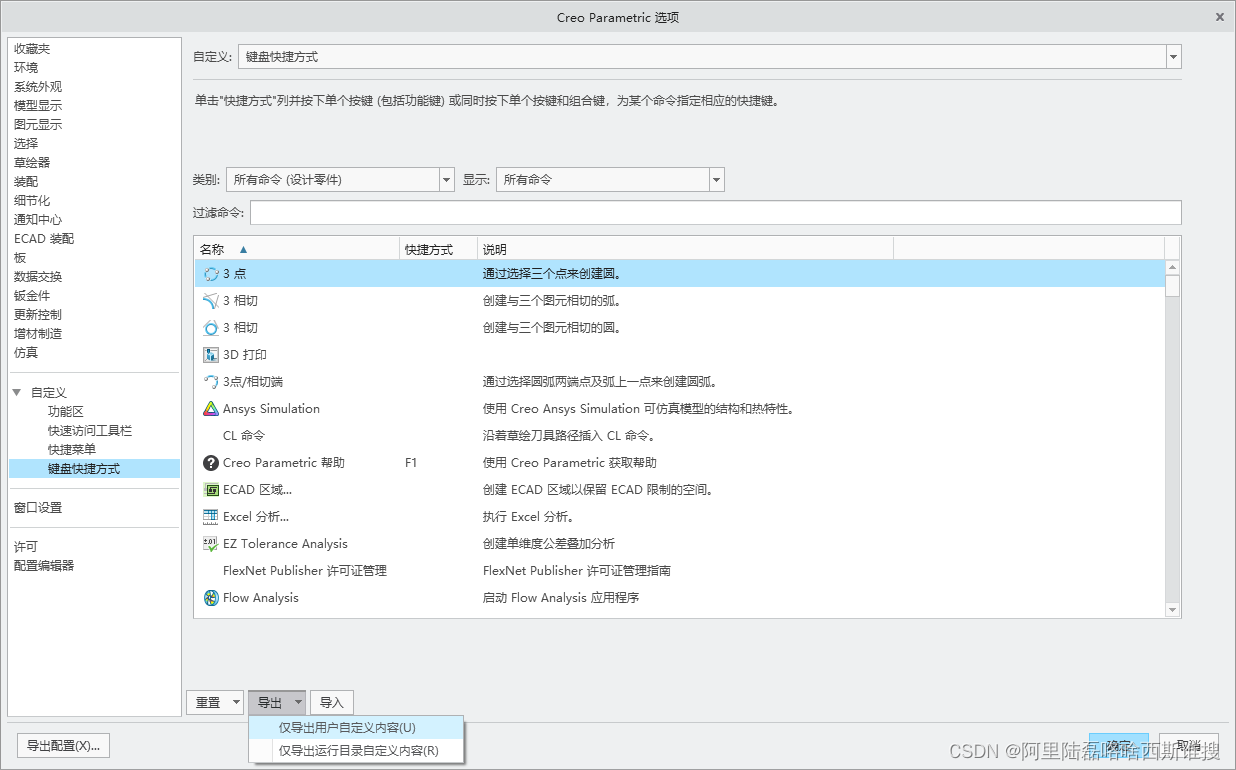Select 快速访问工具栏 under 自定义
The image size is (1236, 770).
[90, 431]
